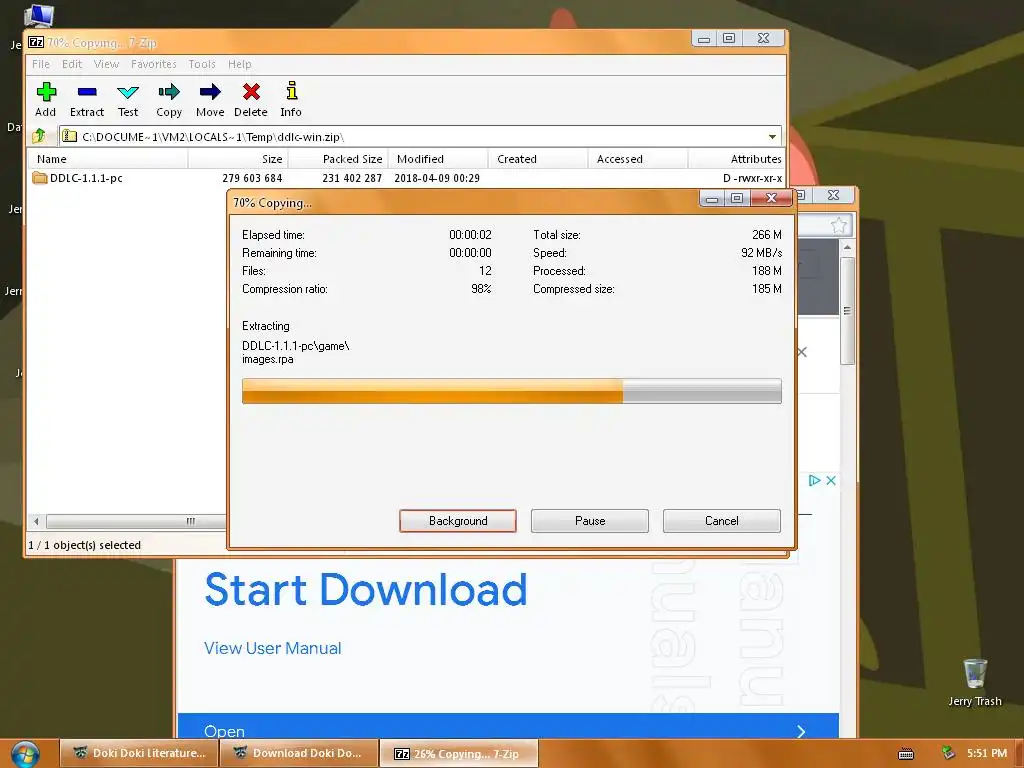Image resolution: width=1024 pixels, height=768 pixels.
Task: Click the Info toolbar icon
Action: (x=291, y=91)
